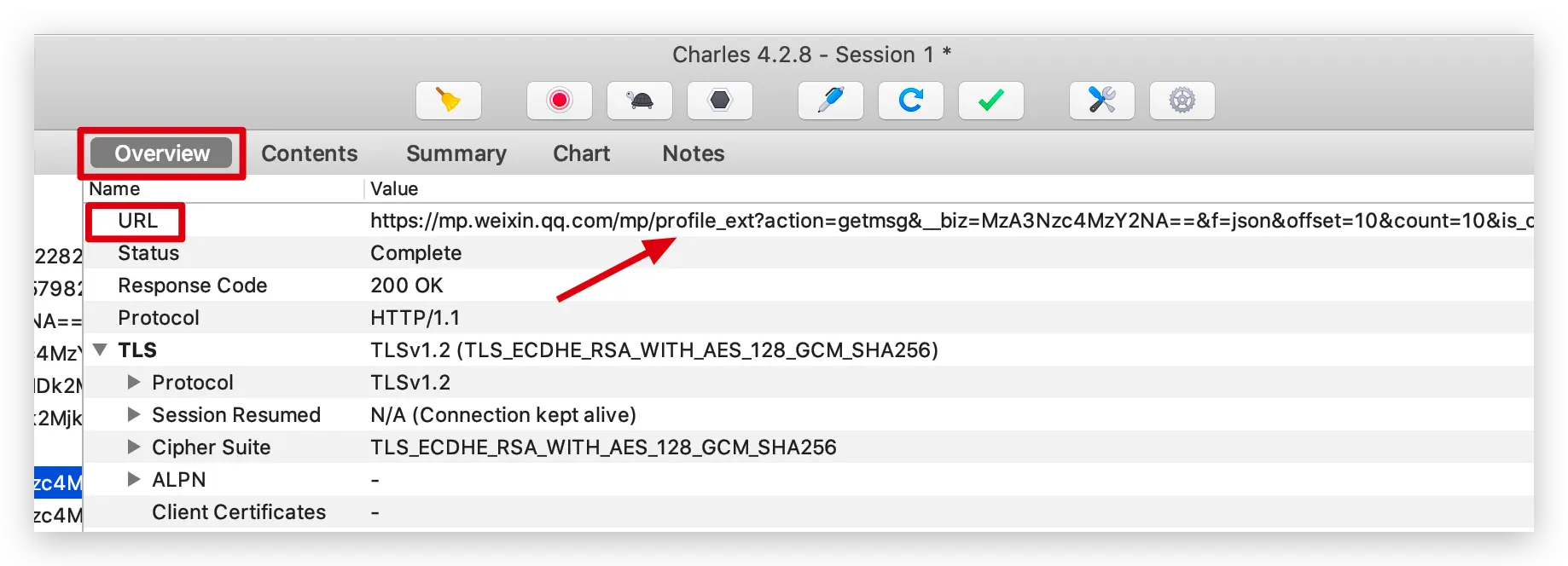1568x566 pixels.
Task: Switch to the Contents tab
Action: tap(310, 153)
